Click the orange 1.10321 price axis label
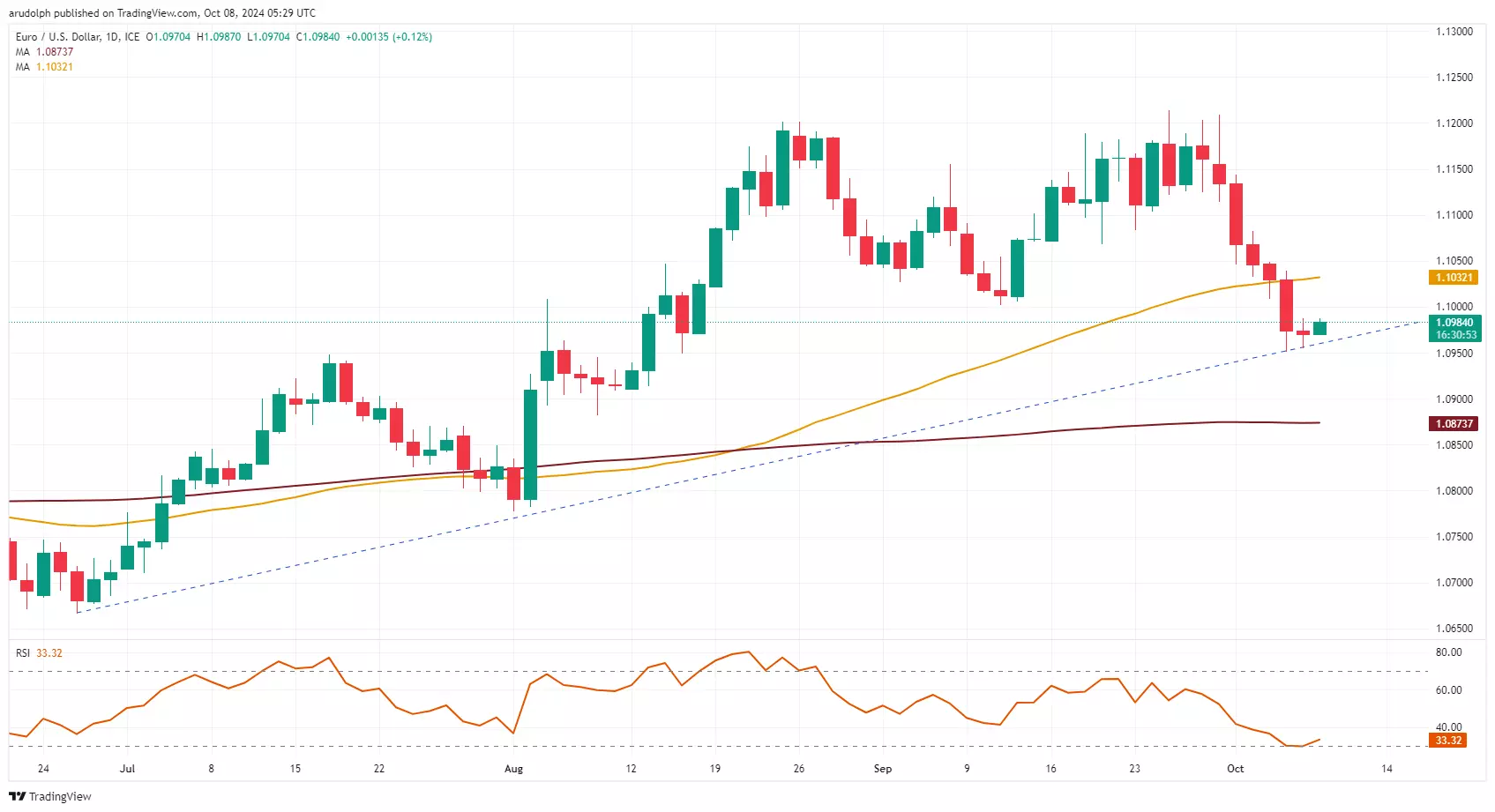The width and height of the screenshot is (1495, 812). [x=1454, y=278]
